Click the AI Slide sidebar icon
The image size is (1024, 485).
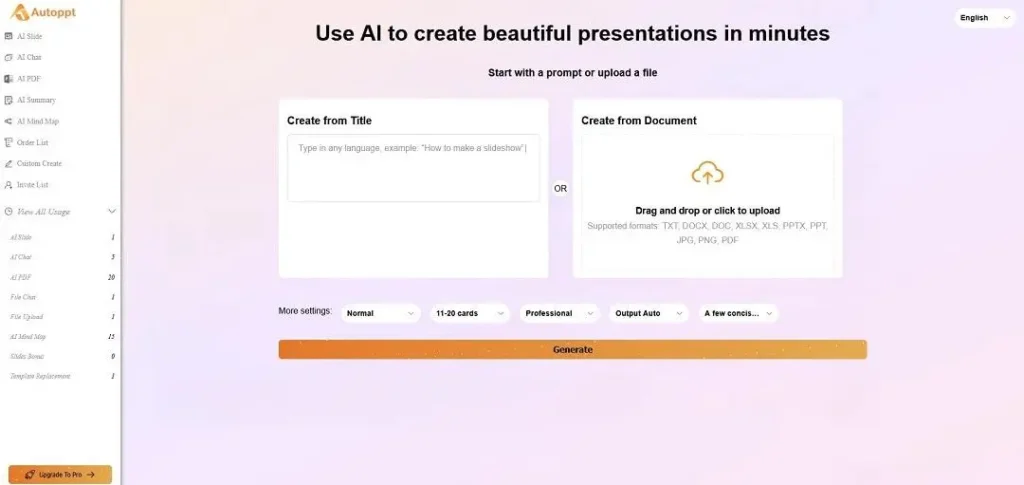tap(8, 37)
